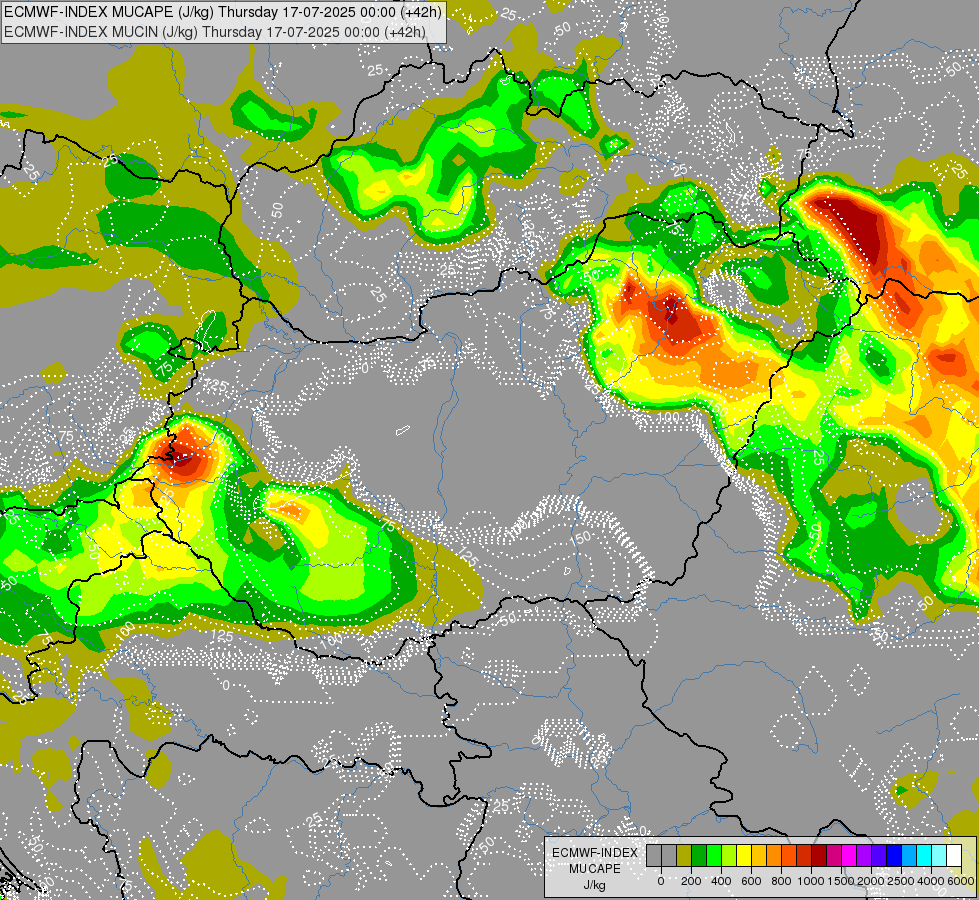Click the dark maroon swatch after 1000
Image resolution: width=979 pixels, height=900 pixels.
(x=819, y=855)
